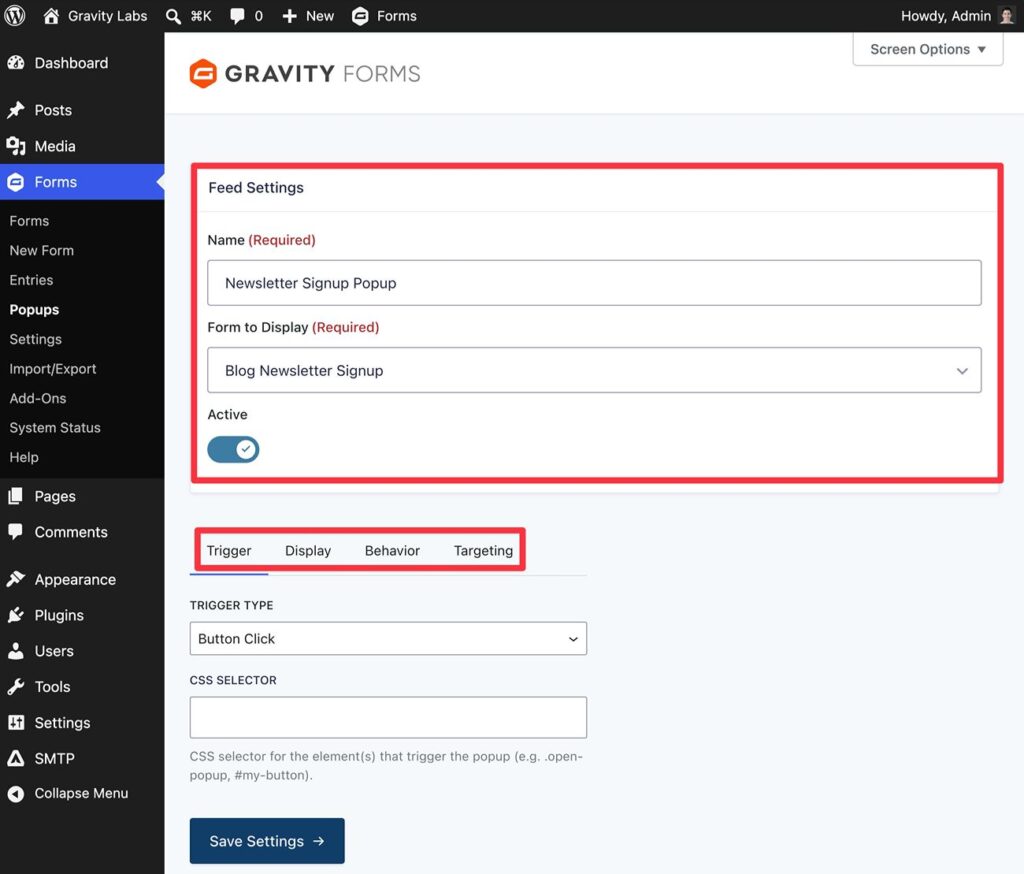
Task: Click the Media label in sidebar
Action: point(55,146)
